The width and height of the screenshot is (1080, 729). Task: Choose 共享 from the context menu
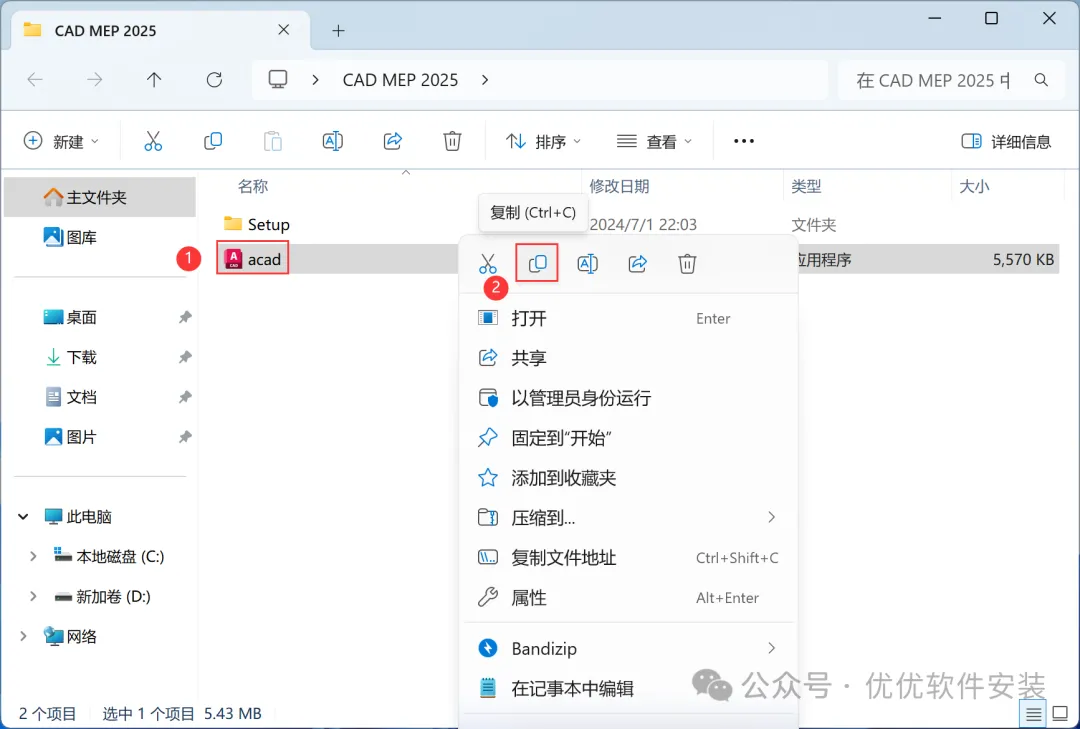click(x=628, y=358)
